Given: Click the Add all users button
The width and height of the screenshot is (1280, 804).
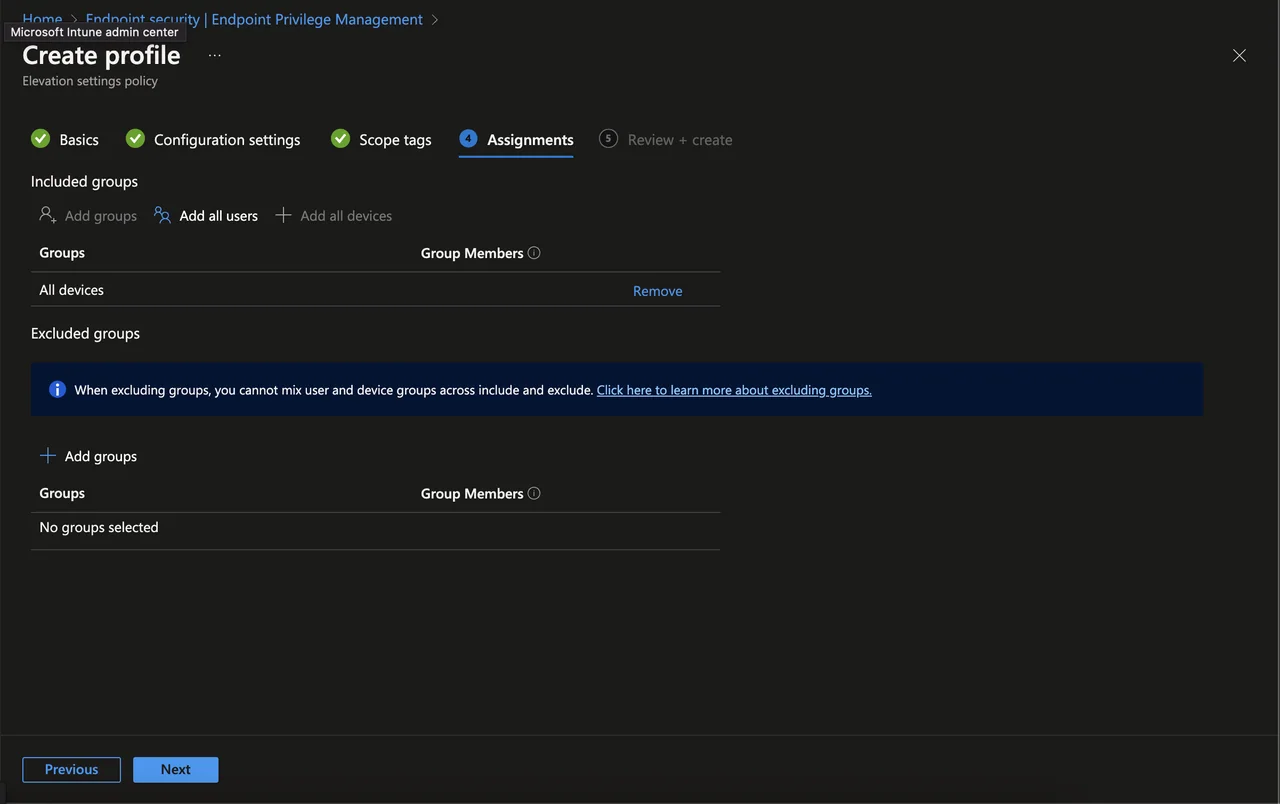Looking at the screenshot, I should pos(206,215).
